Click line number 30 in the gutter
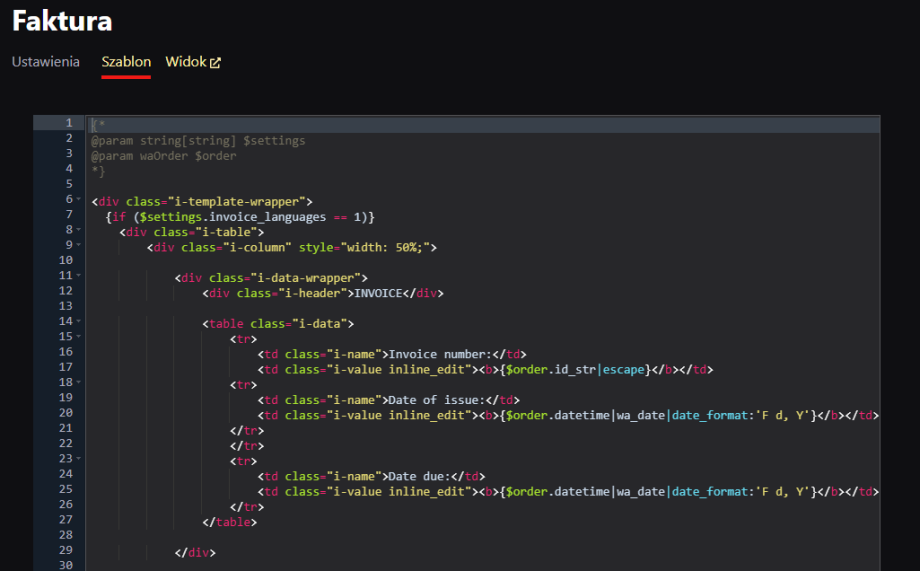The image size is (920, 571). pos(65,566)
